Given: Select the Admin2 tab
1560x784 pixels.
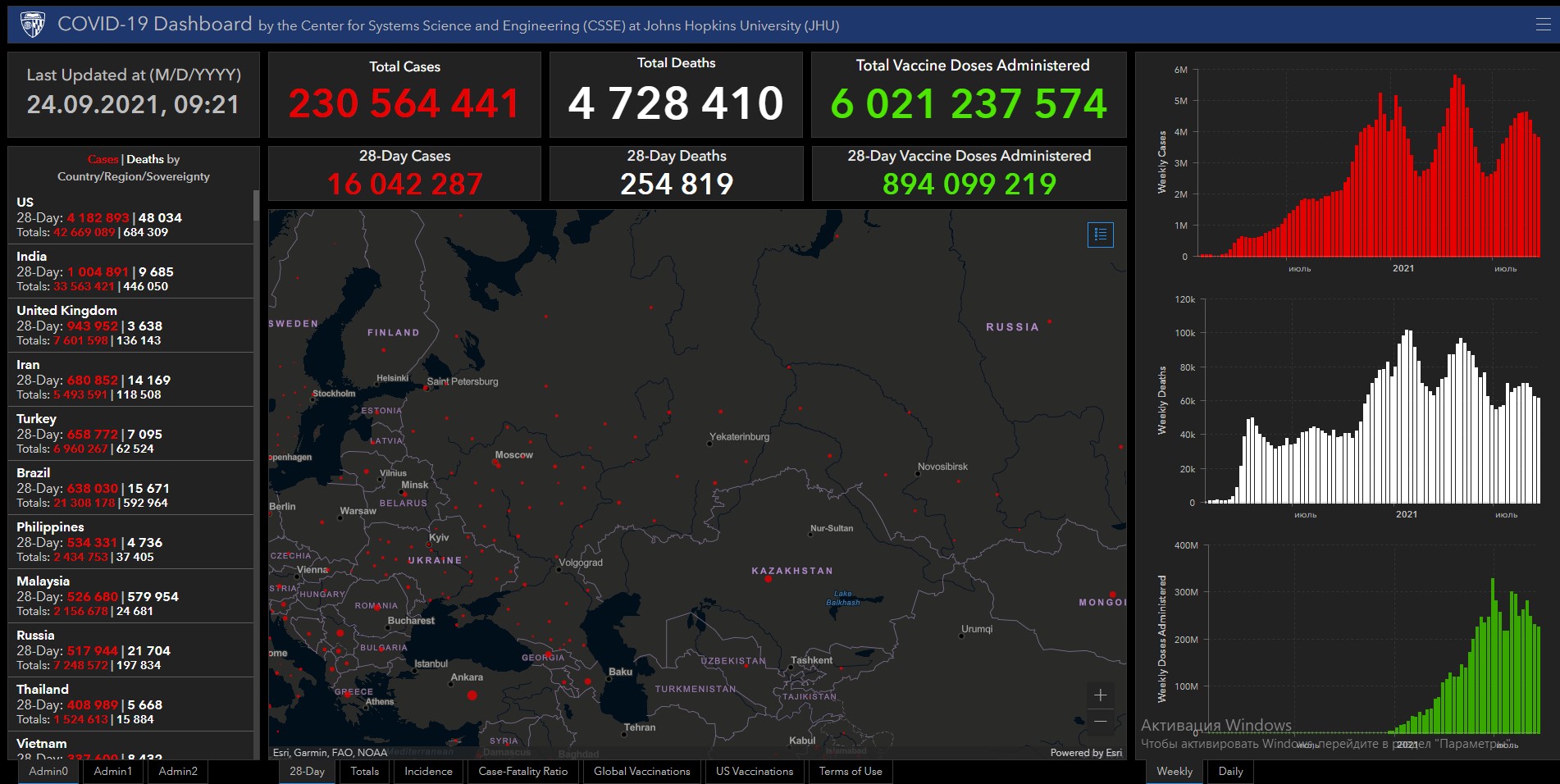Looking at the screenshot, I should coord(178,772).
